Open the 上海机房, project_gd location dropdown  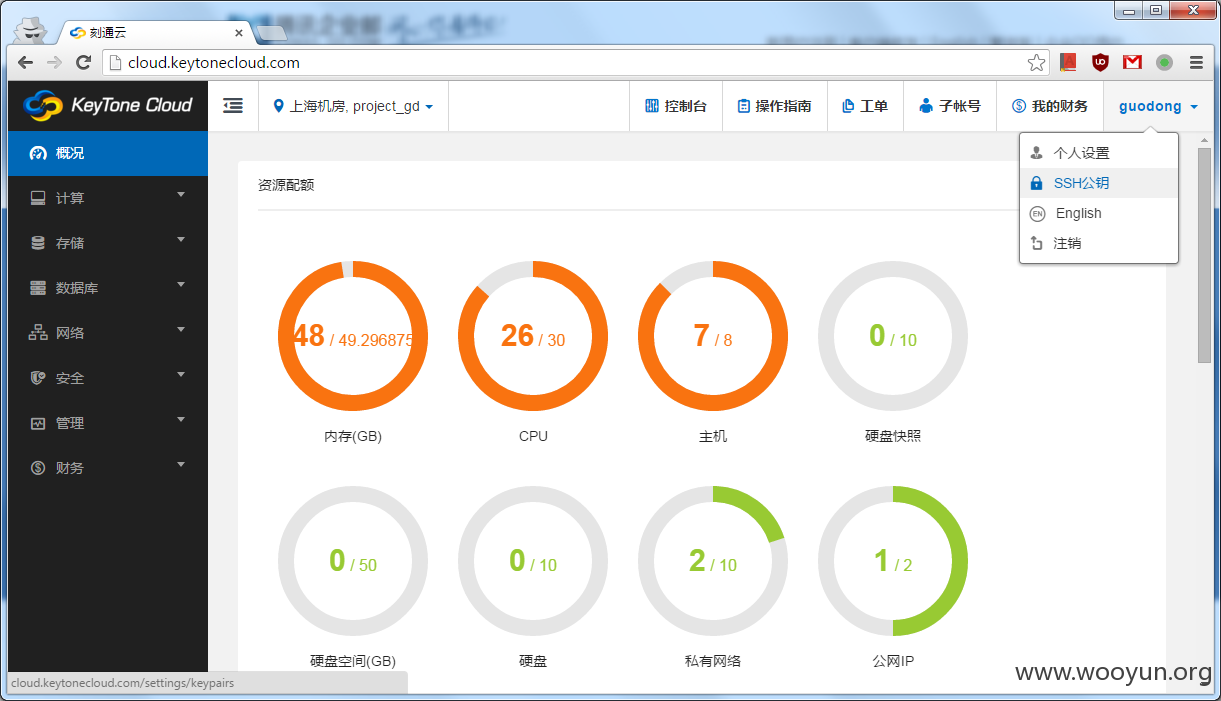pos(353,106)
